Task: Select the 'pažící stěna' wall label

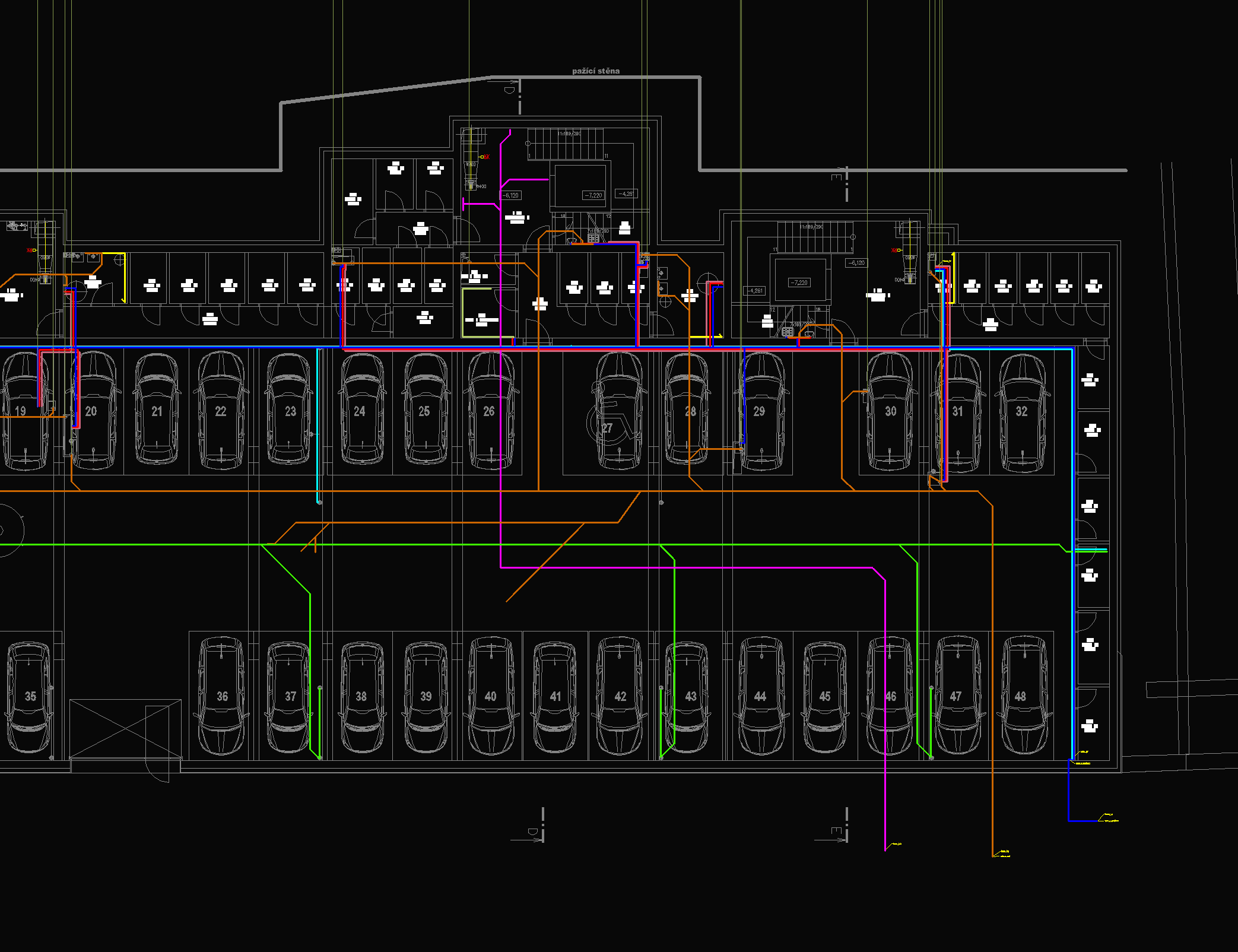Action: 595,71
